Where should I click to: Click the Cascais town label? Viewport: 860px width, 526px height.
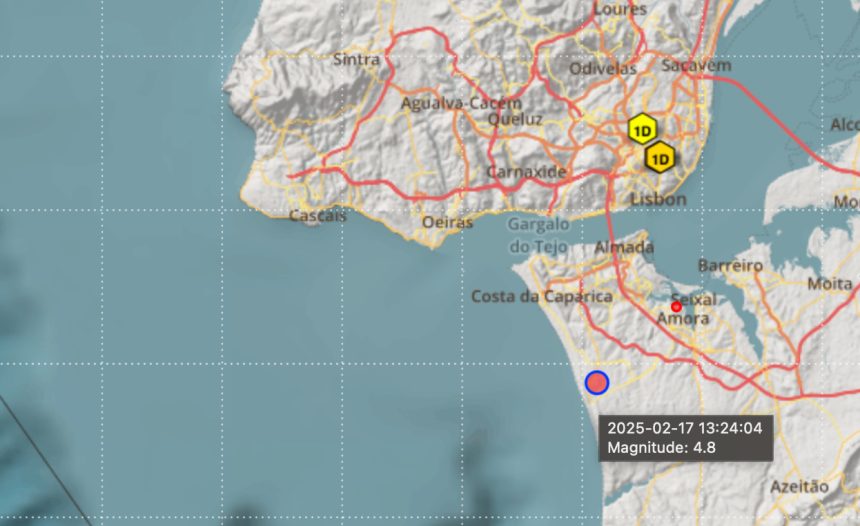click(318, 216)
